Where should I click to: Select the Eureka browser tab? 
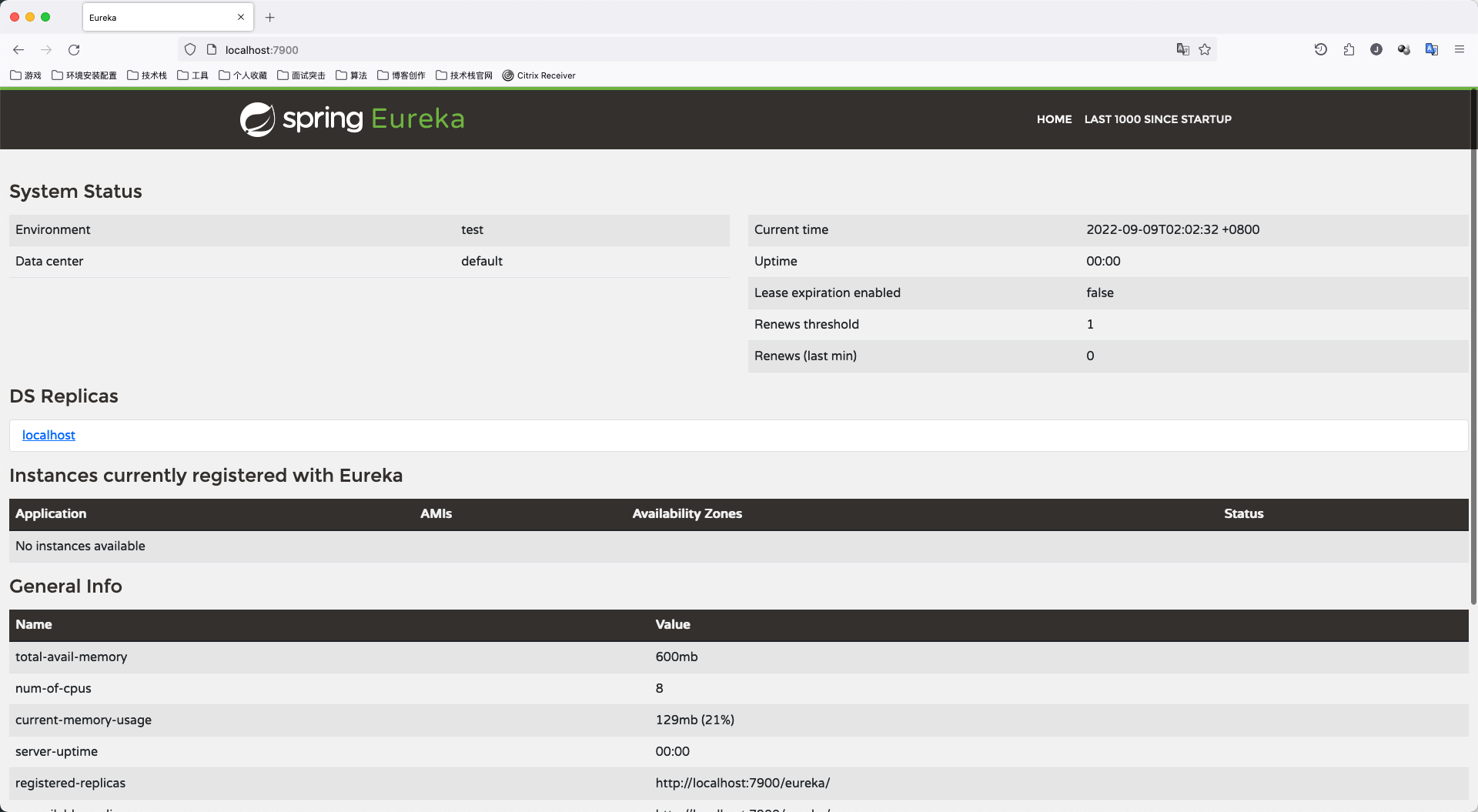click(x=167, y=17)
